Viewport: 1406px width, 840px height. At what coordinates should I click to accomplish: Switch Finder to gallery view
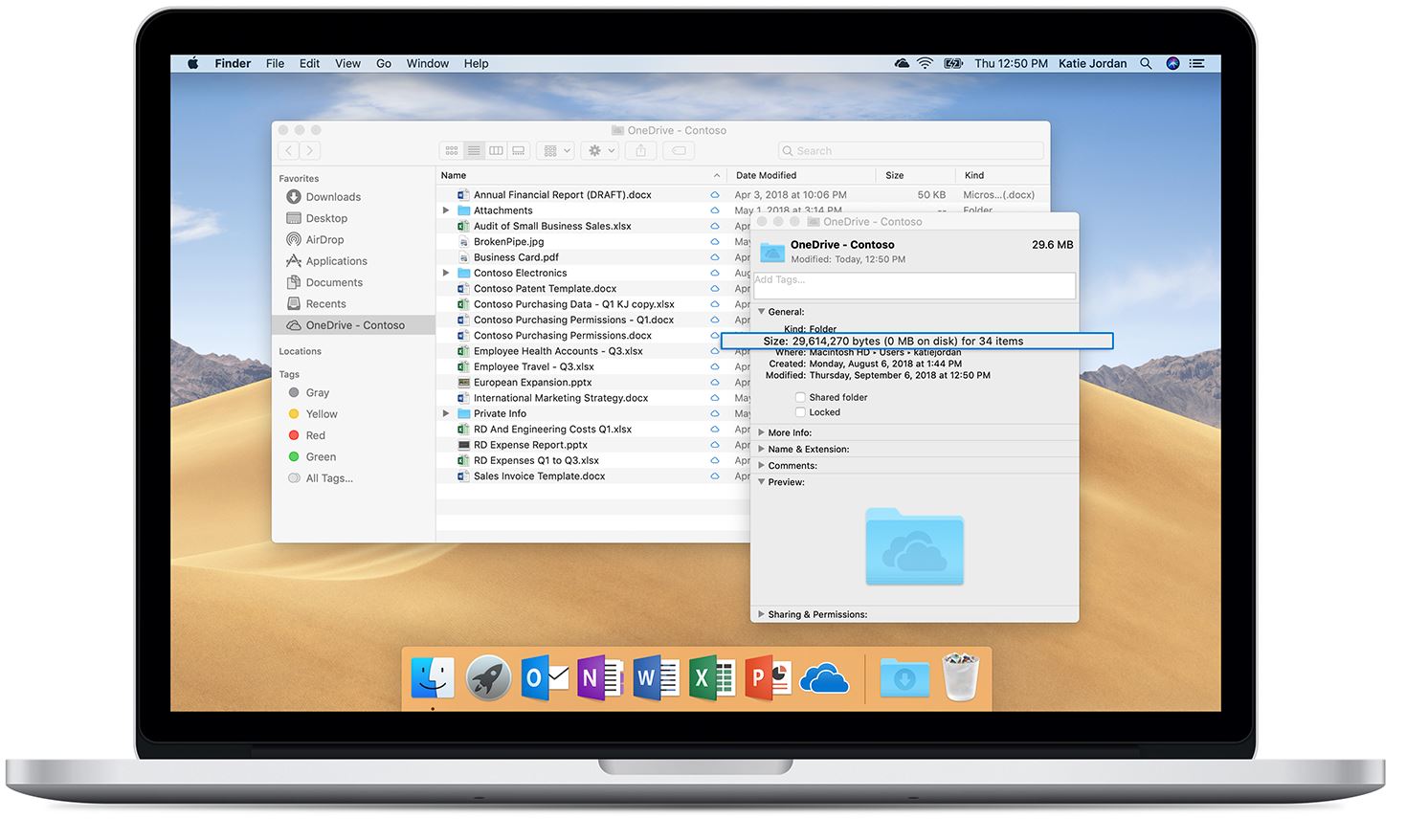tap(518, 150)
